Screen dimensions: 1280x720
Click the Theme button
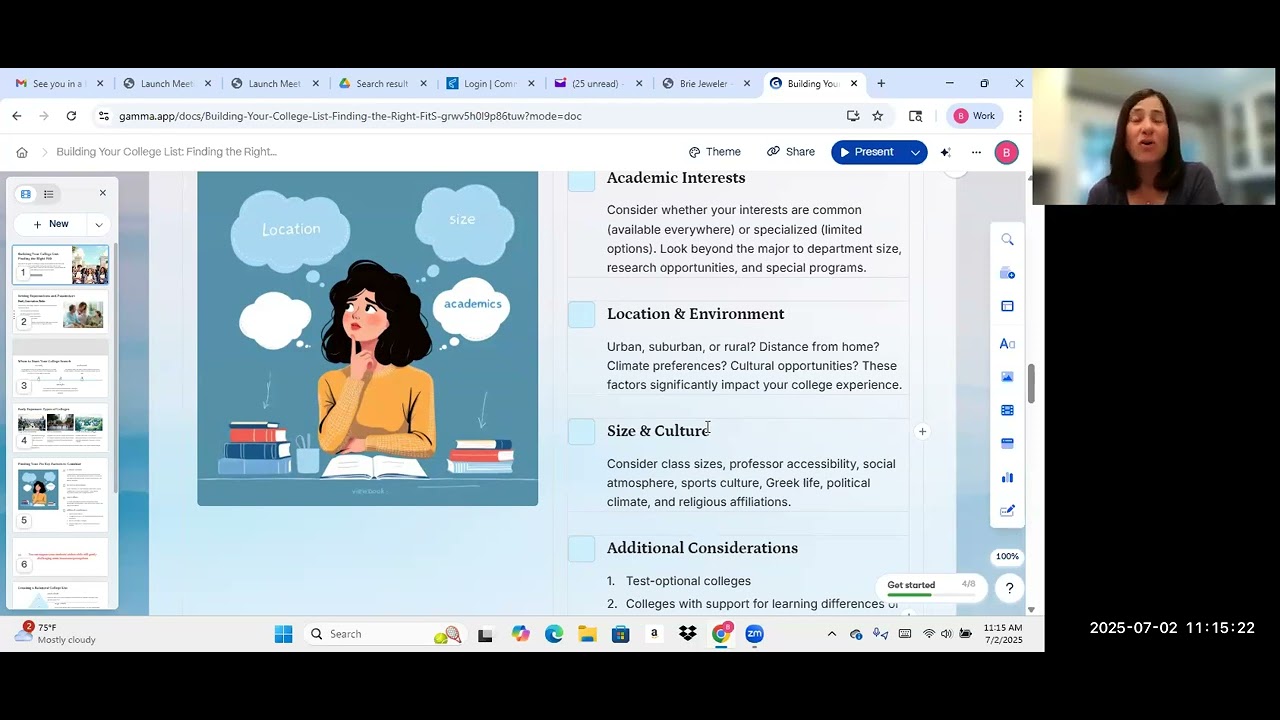pyautogui.click(x=715, y=152)
